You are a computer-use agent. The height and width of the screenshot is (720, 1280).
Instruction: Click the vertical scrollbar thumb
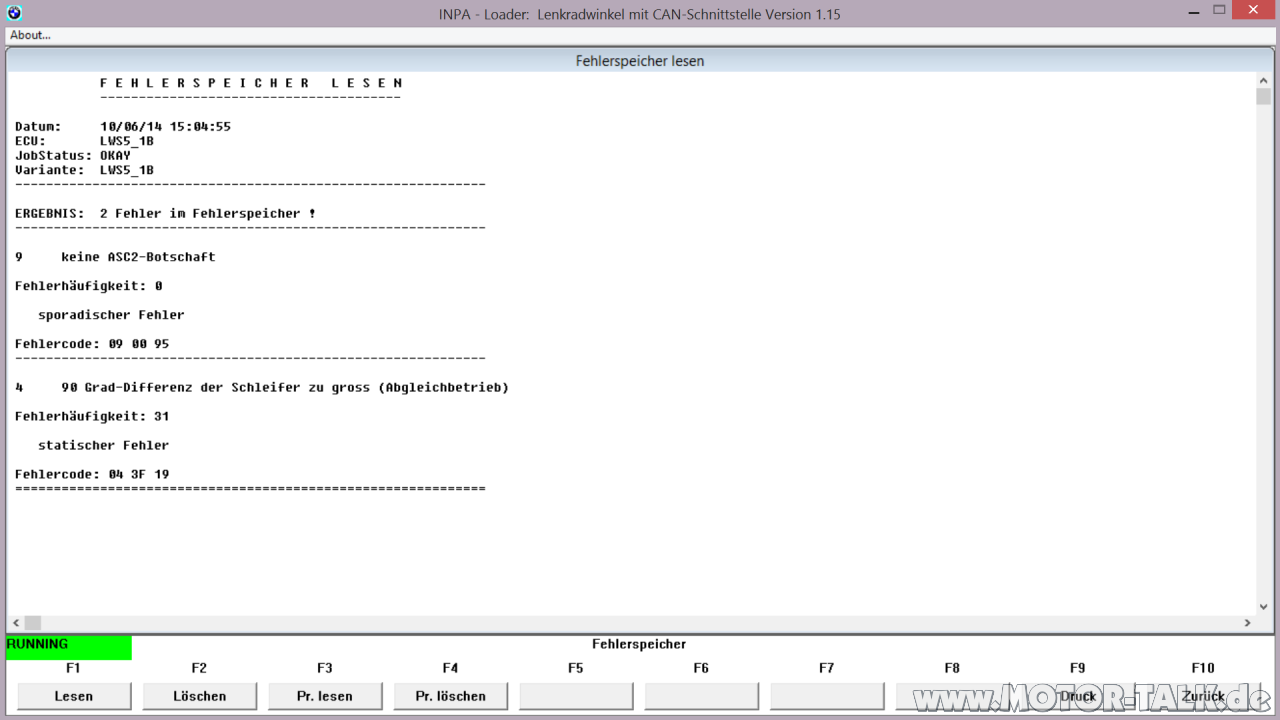click(1263, 97)
